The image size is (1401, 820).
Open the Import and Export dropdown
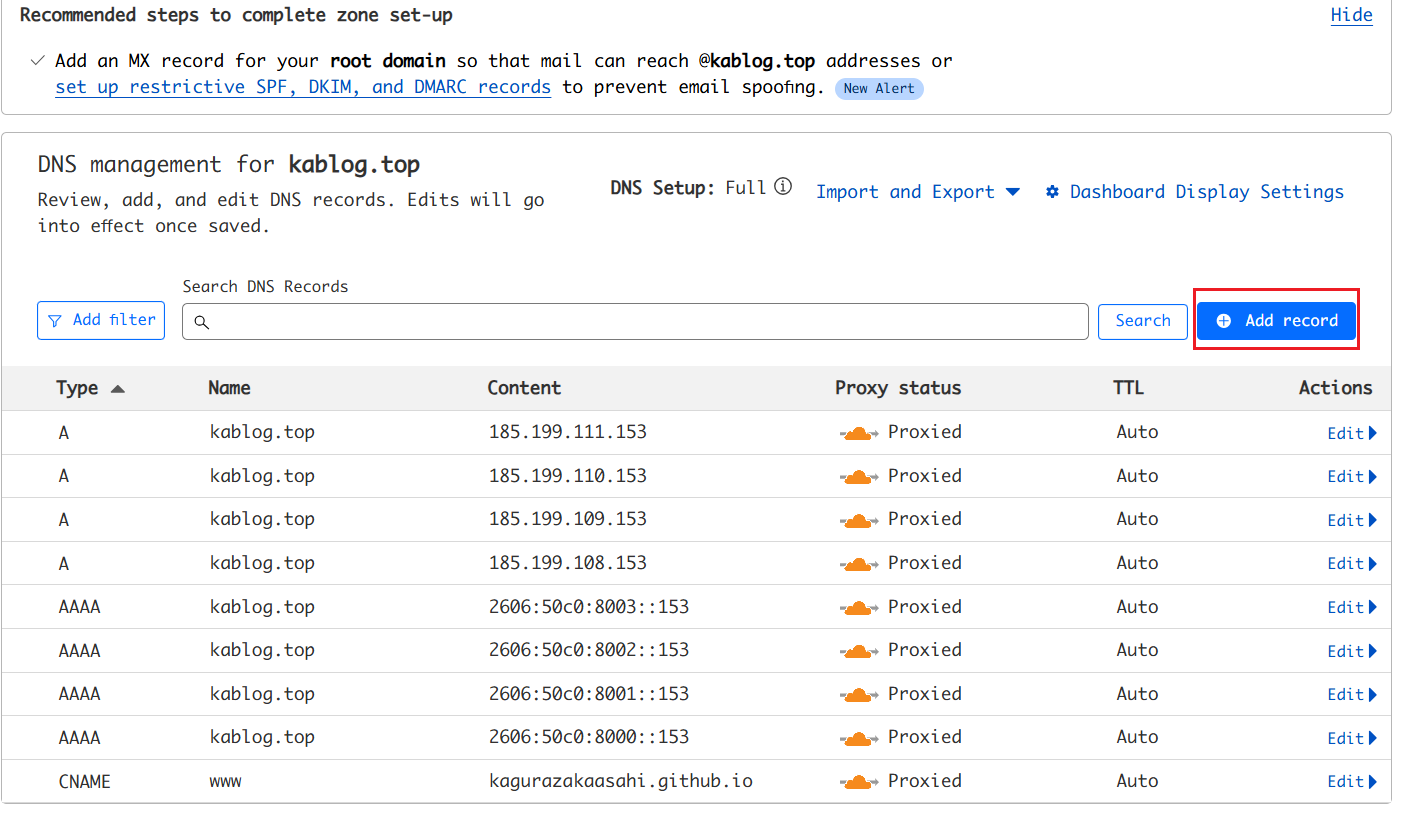917,192
